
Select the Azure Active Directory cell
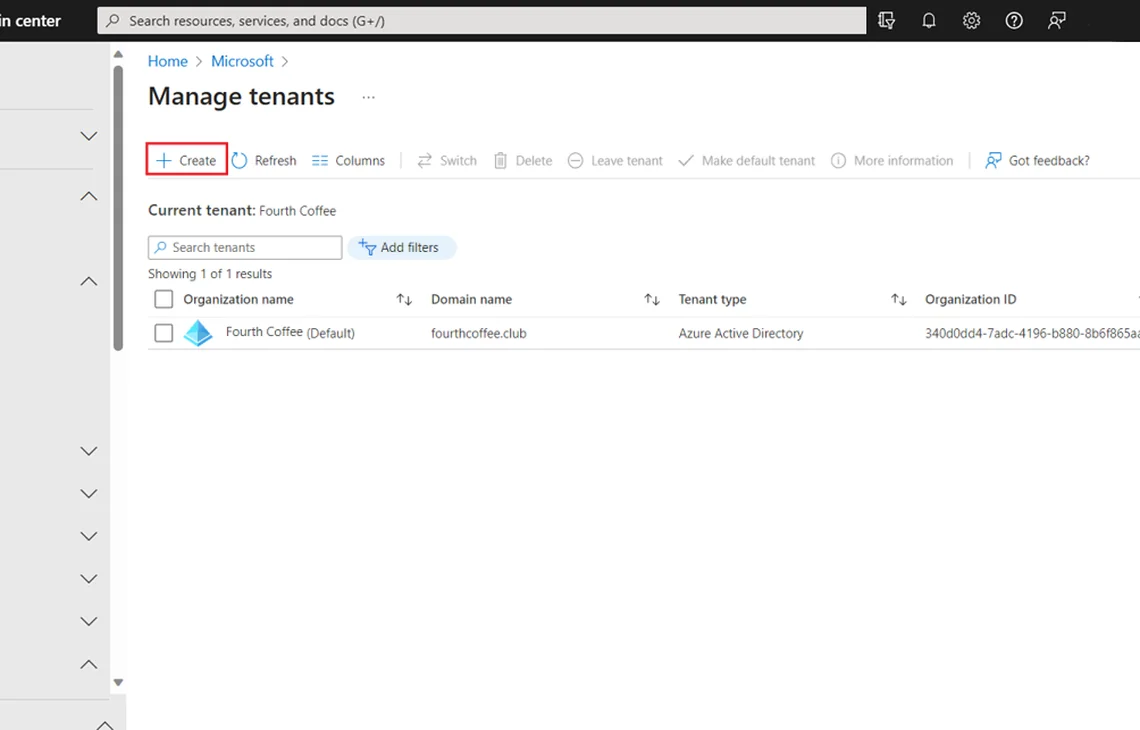[x=741, y=333]
